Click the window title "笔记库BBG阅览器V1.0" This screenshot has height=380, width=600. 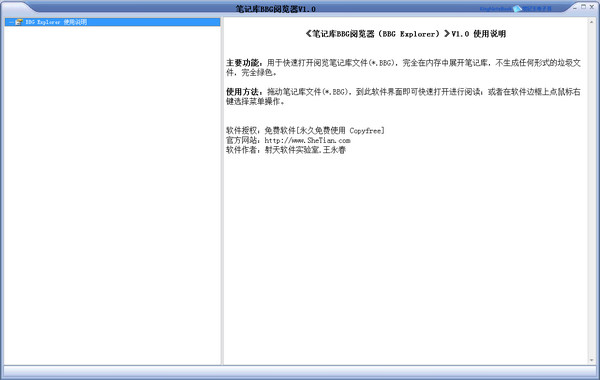(276, 9)
